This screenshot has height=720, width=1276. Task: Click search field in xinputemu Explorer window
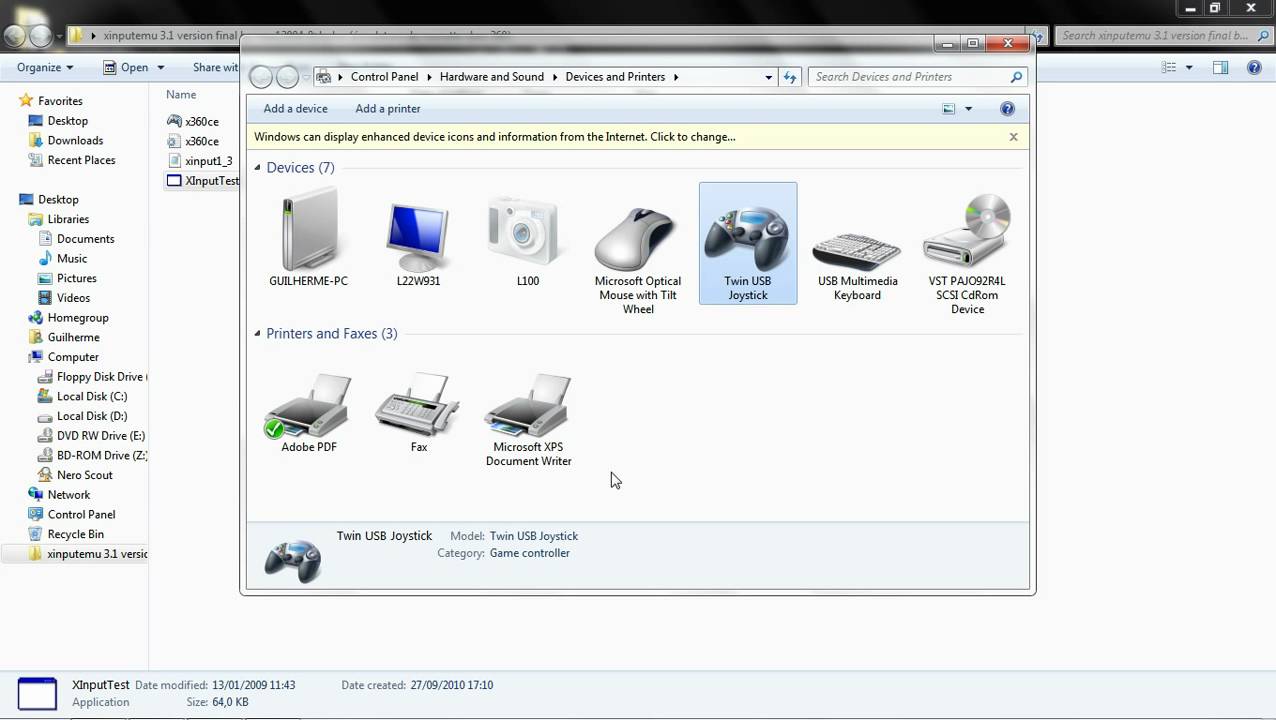tap(1163, 35)
